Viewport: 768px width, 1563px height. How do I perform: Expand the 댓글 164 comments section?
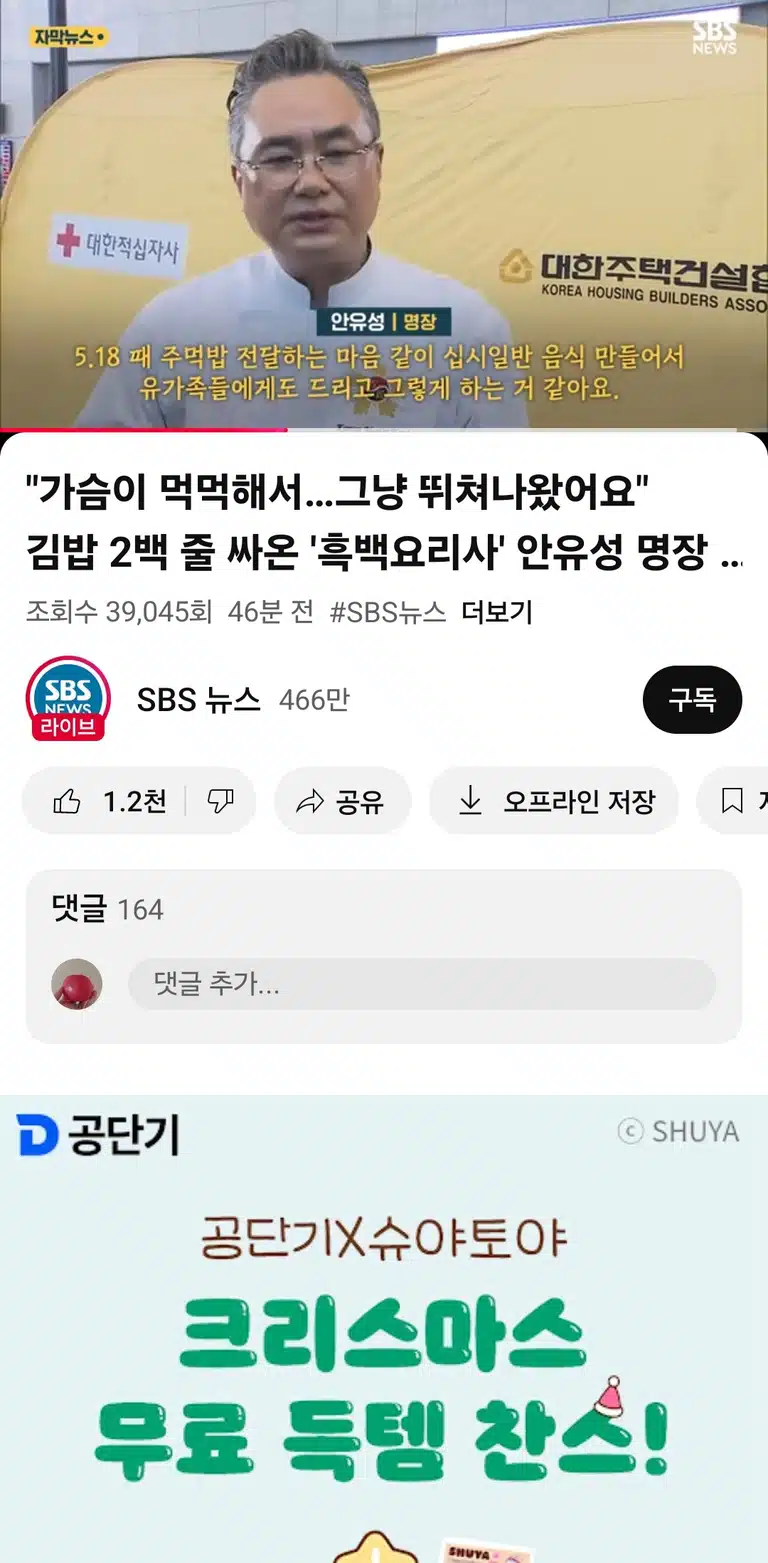click(x=384, y=909)
